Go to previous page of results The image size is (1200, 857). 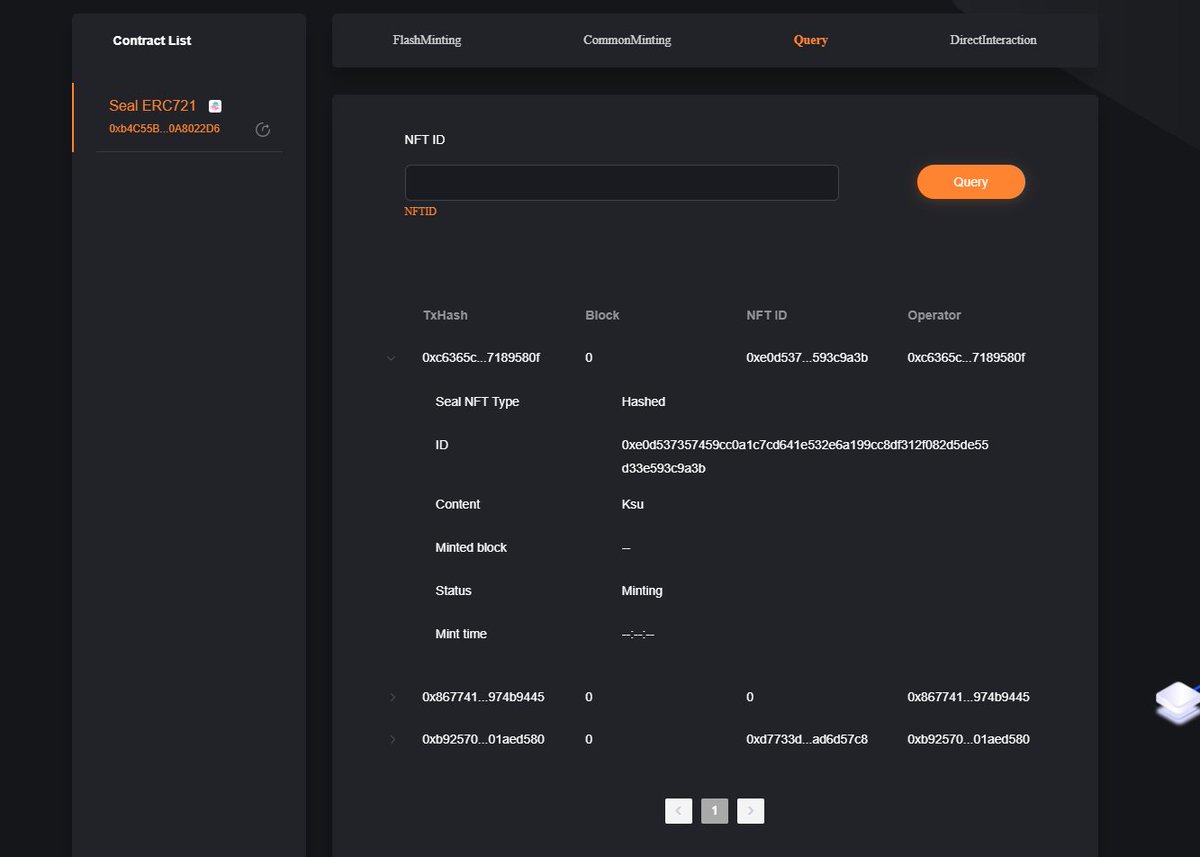(678, 811)
